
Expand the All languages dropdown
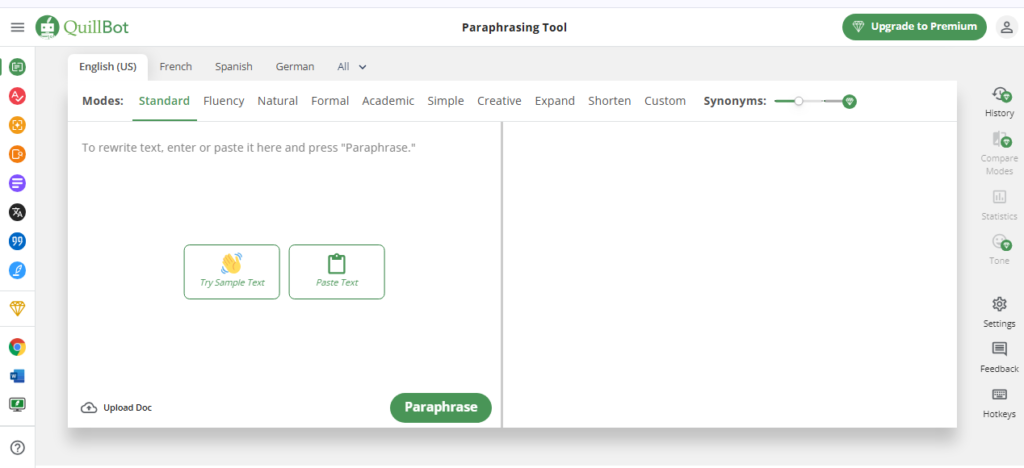(352, 67)
